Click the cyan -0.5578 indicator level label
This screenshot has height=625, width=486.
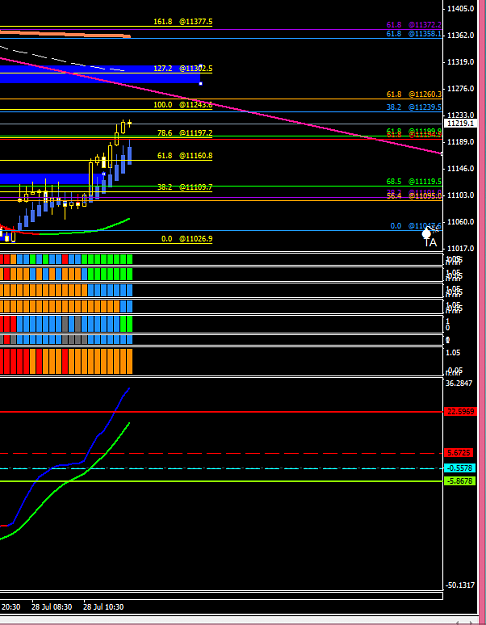tap(460, 468)
